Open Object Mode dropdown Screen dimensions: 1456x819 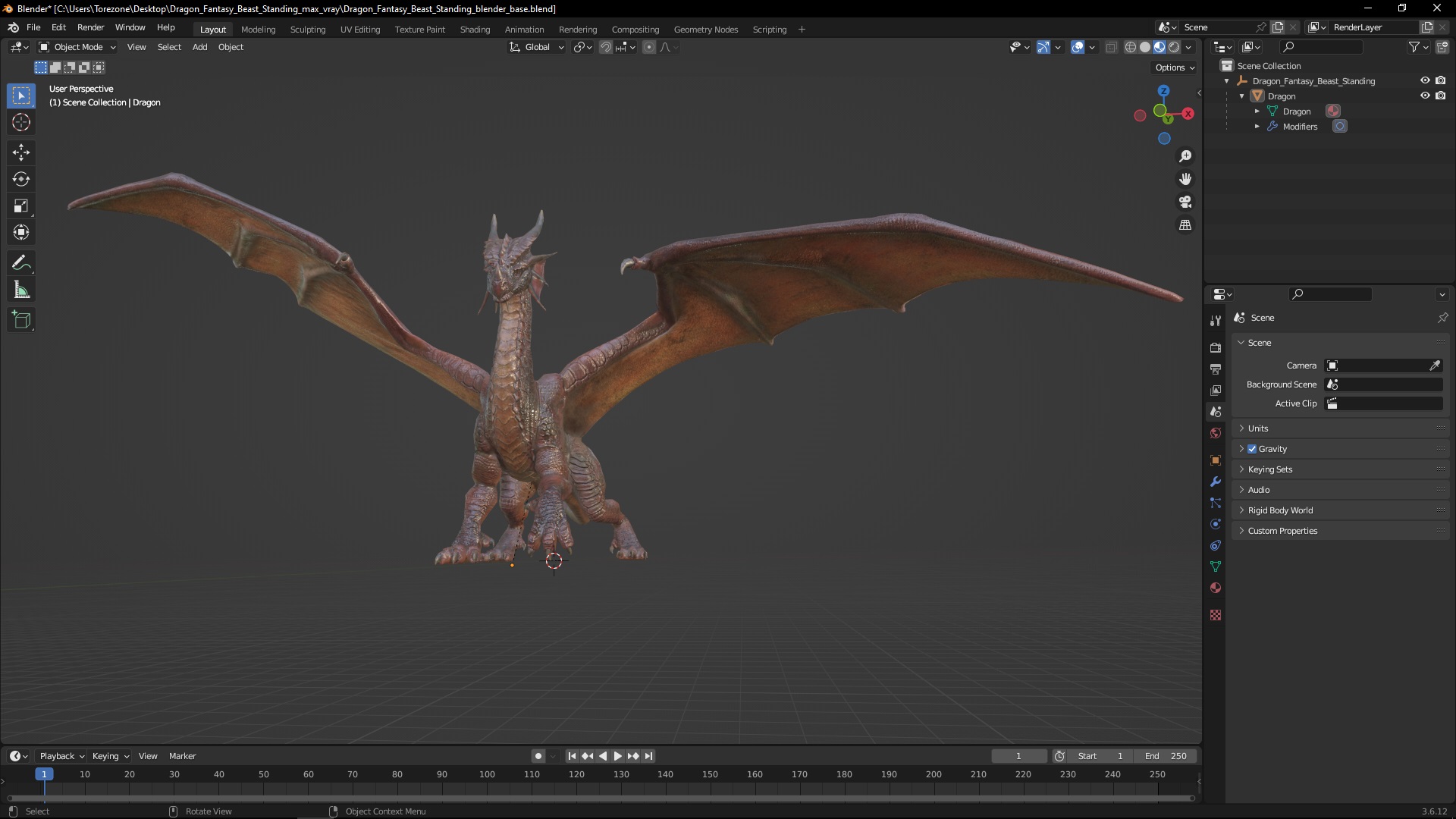[77, 47]
